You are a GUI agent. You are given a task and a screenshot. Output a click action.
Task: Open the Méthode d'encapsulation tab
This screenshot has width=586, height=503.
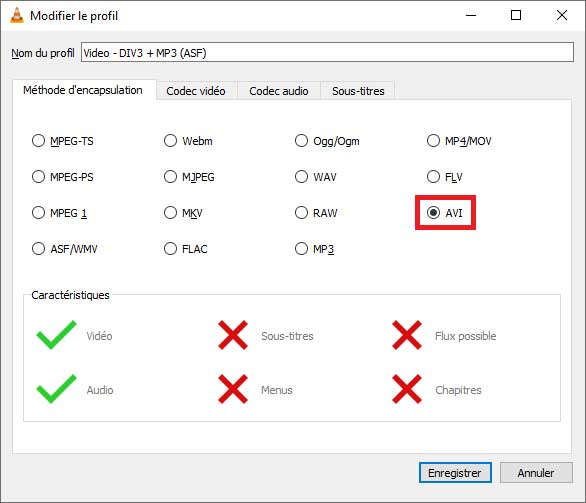click(x=83, y=90)
